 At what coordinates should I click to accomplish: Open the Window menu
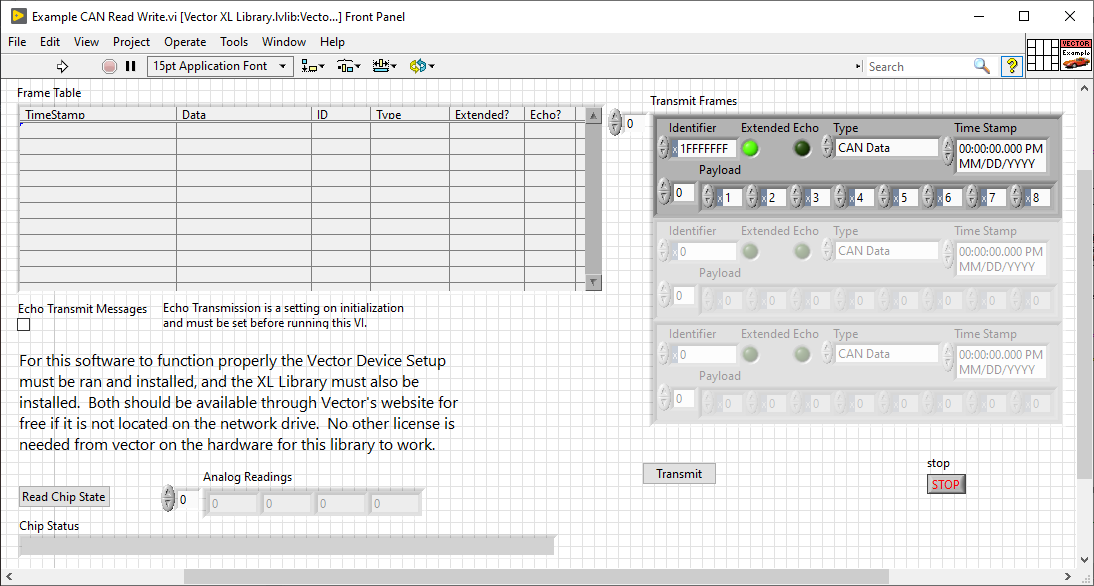(x=284, y=42)
